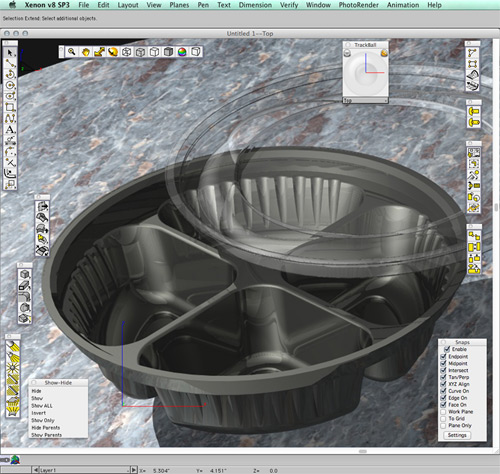Choose the align objects yellow blocks tool
Screen dimensions: 500x474
click(474, 247)
